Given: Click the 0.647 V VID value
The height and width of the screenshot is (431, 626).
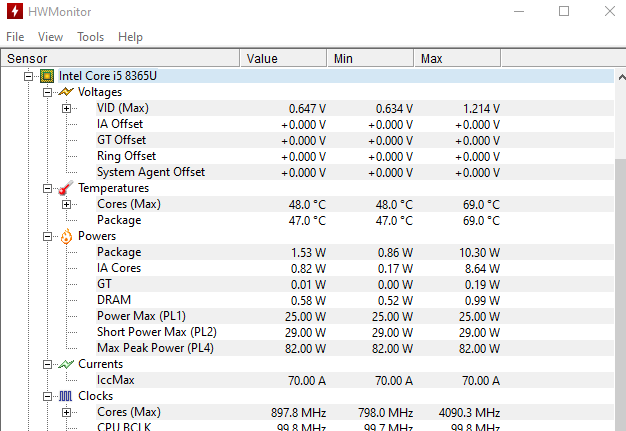Looking at the screenshot, I should 307,109.
